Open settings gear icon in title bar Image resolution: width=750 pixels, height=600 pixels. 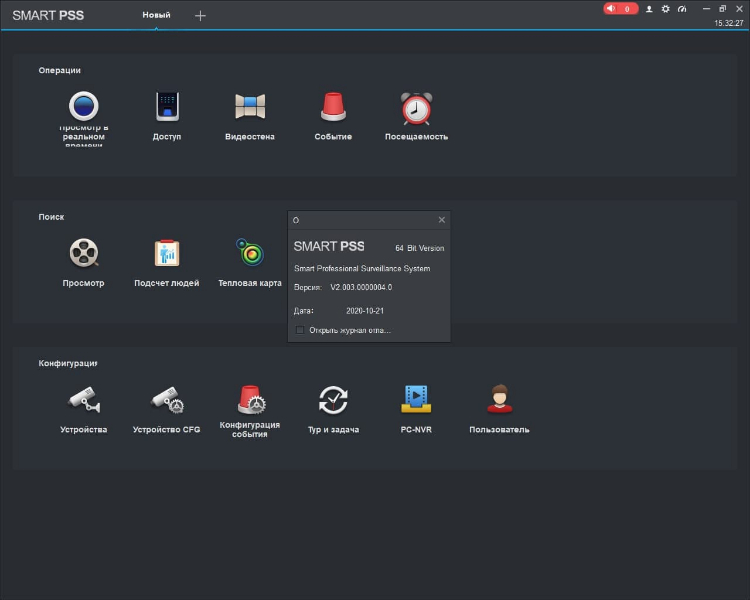[665, 9]
